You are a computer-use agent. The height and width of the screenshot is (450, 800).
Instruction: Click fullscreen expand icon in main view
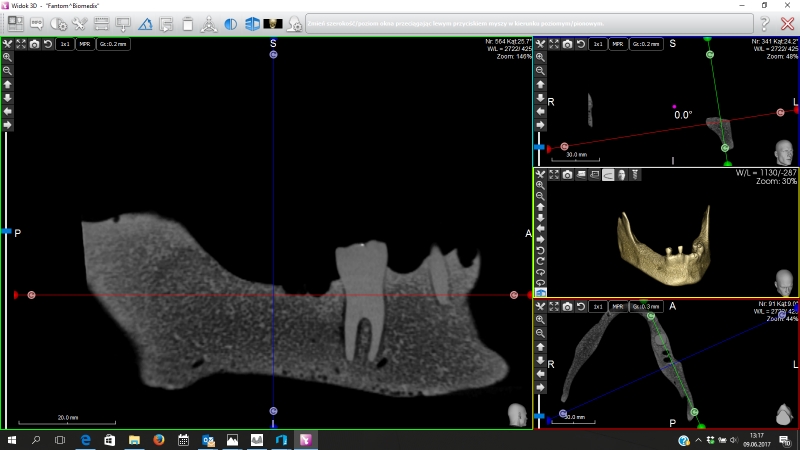pos(21,44)
